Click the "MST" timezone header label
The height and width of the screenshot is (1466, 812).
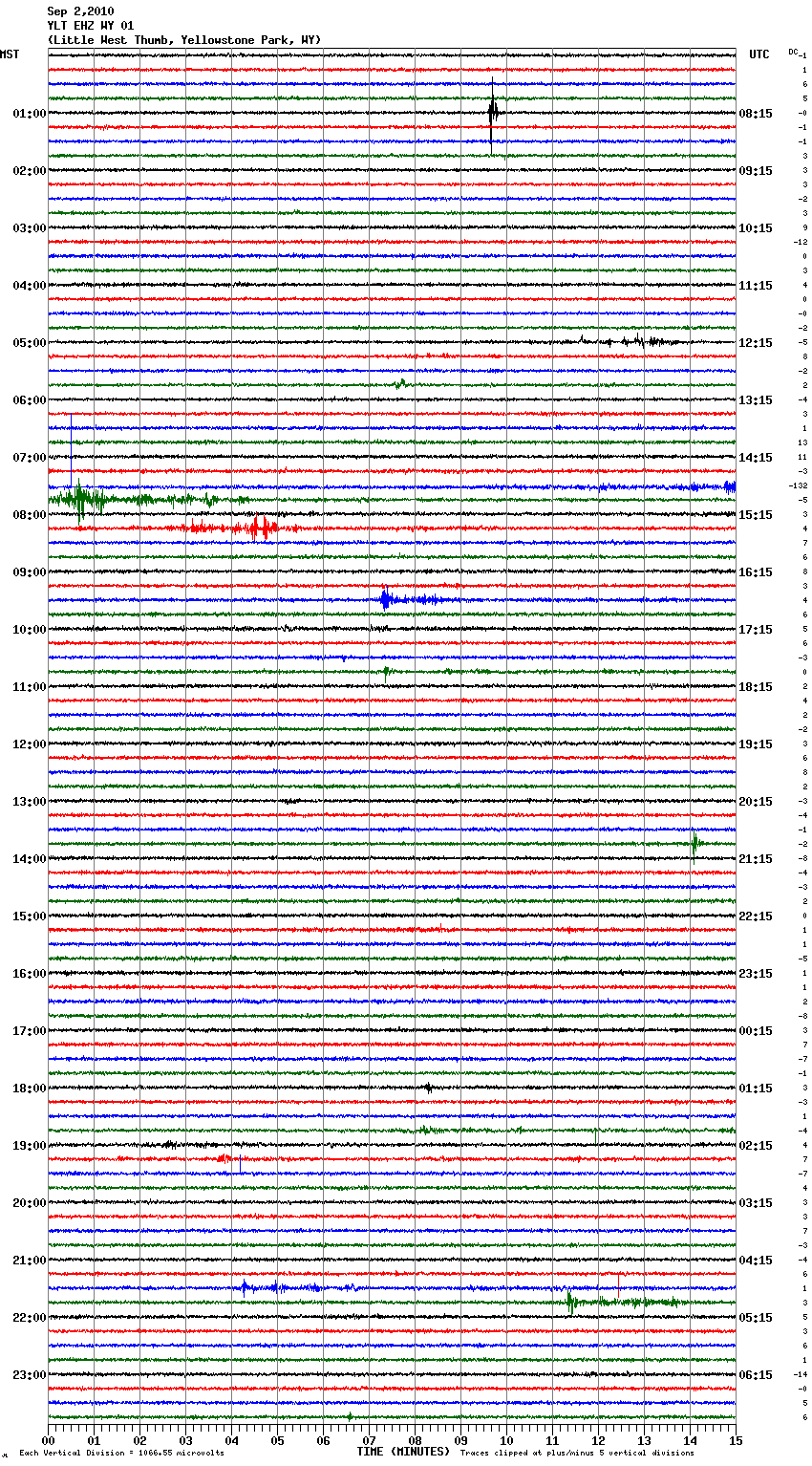tap(10, 54)
